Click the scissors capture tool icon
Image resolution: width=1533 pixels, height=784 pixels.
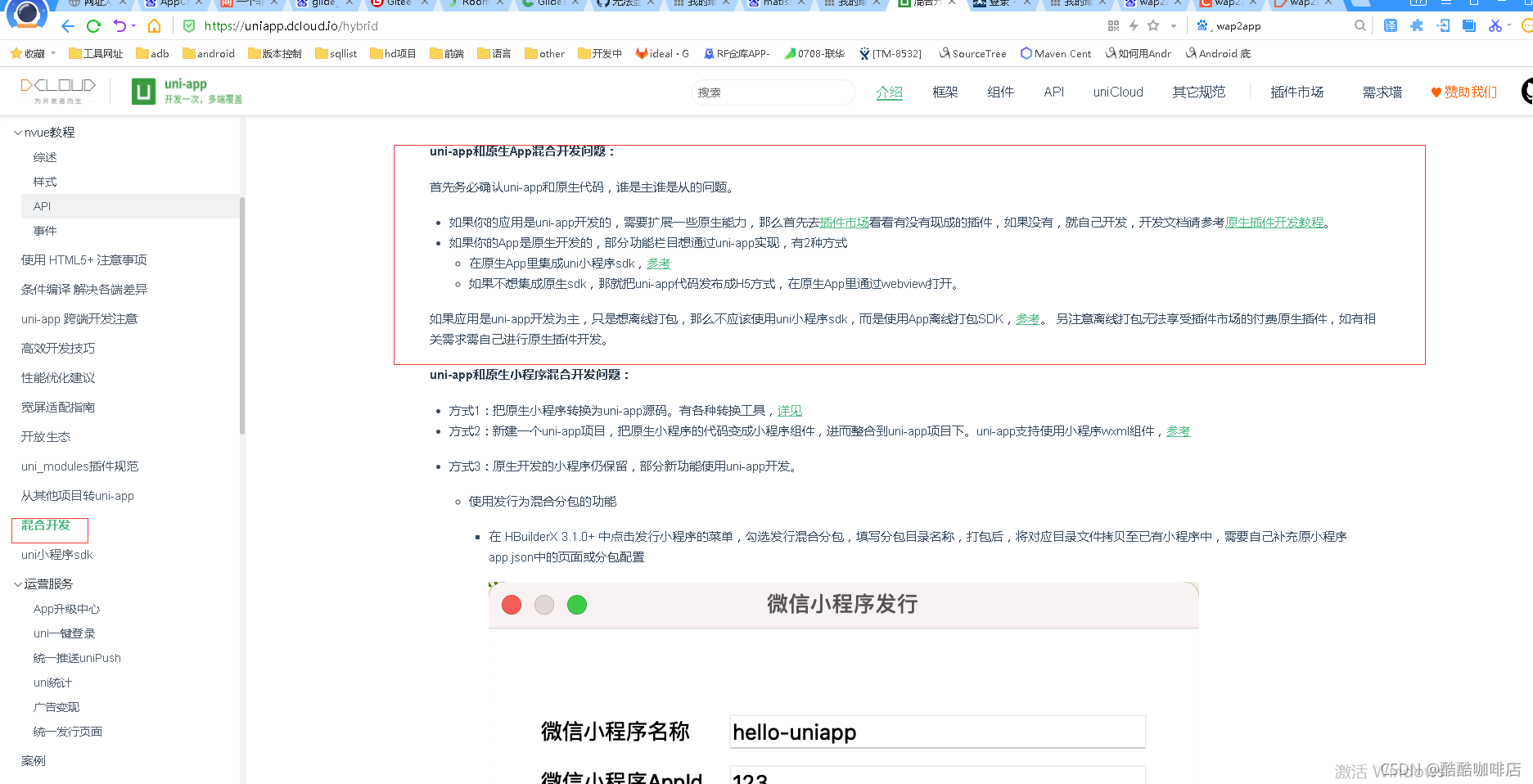1495,26
